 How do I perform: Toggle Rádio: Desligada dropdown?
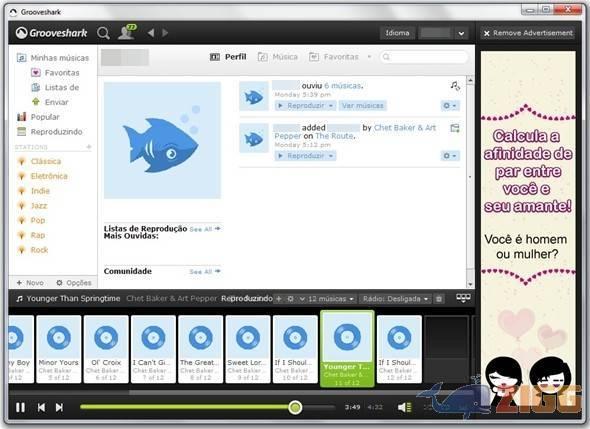(x=395, y=299)
